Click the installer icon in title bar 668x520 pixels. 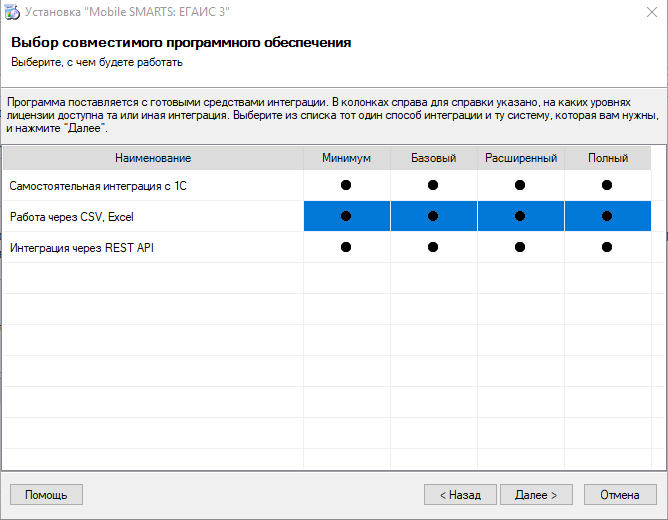(12, 12)
